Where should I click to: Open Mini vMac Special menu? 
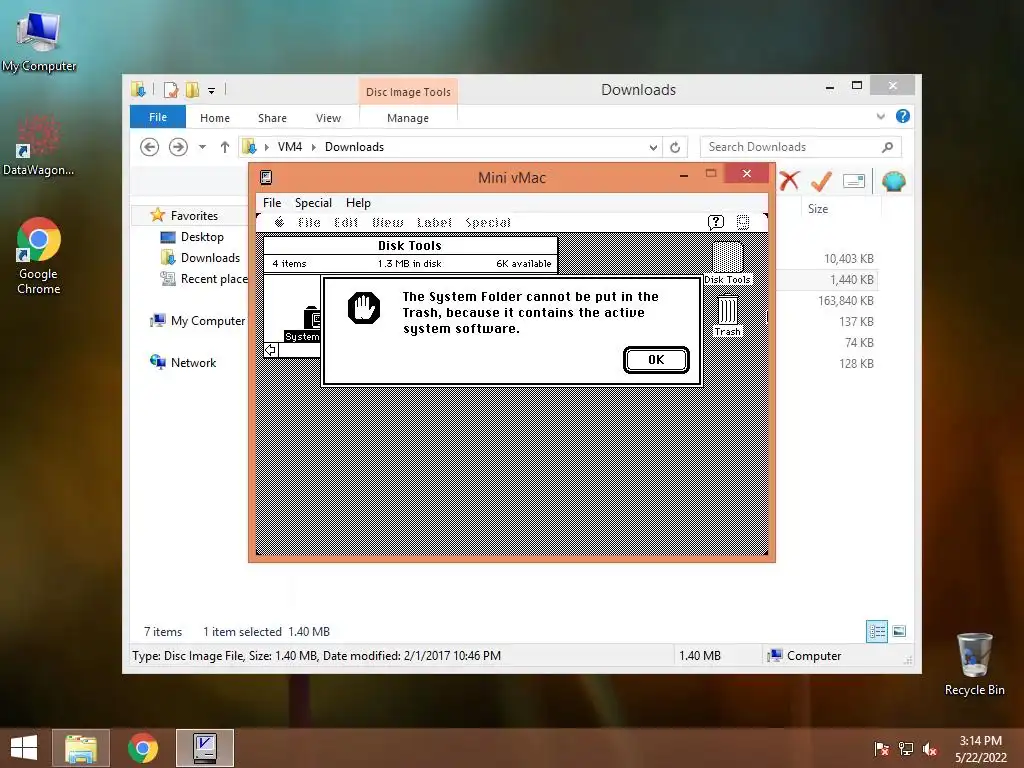click(x=313, y=202)
